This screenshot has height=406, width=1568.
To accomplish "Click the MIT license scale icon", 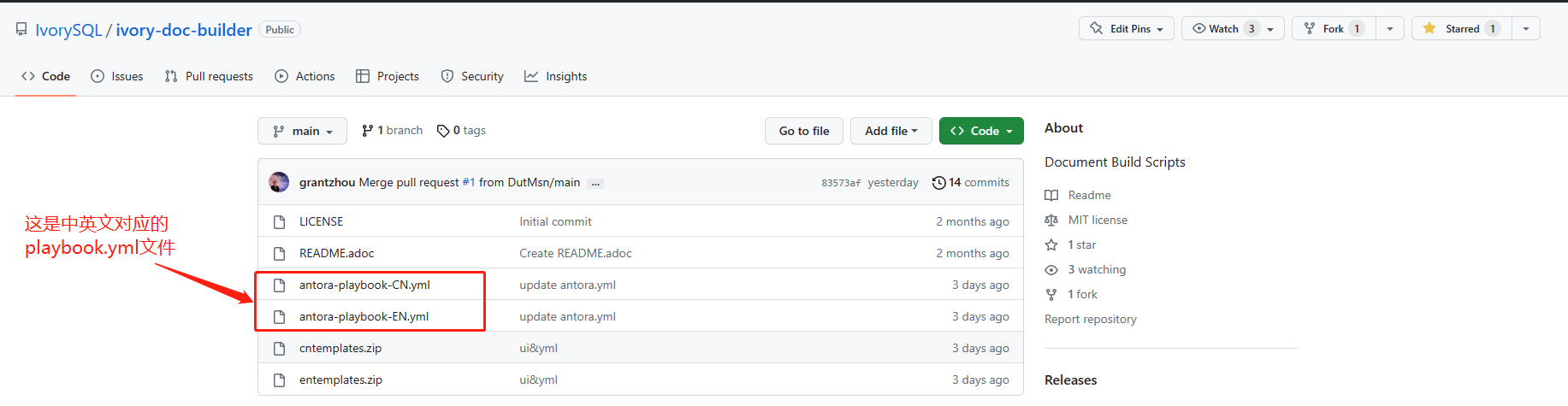I will click(1051, 221).
